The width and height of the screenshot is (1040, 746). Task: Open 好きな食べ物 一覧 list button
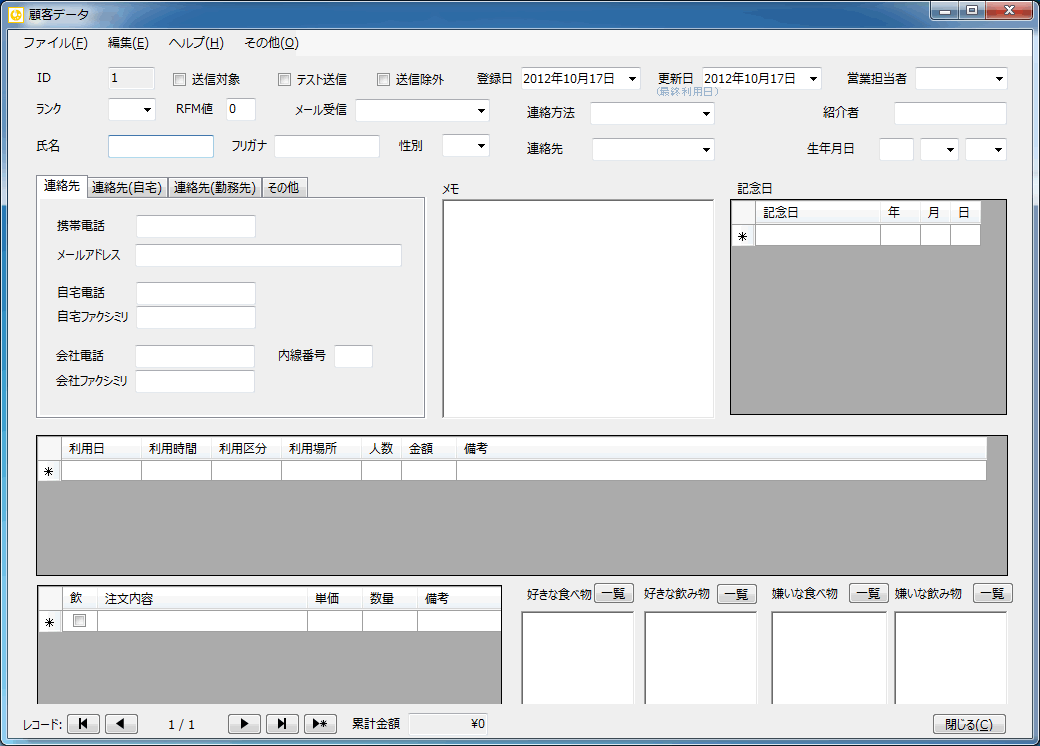[614, 593]
